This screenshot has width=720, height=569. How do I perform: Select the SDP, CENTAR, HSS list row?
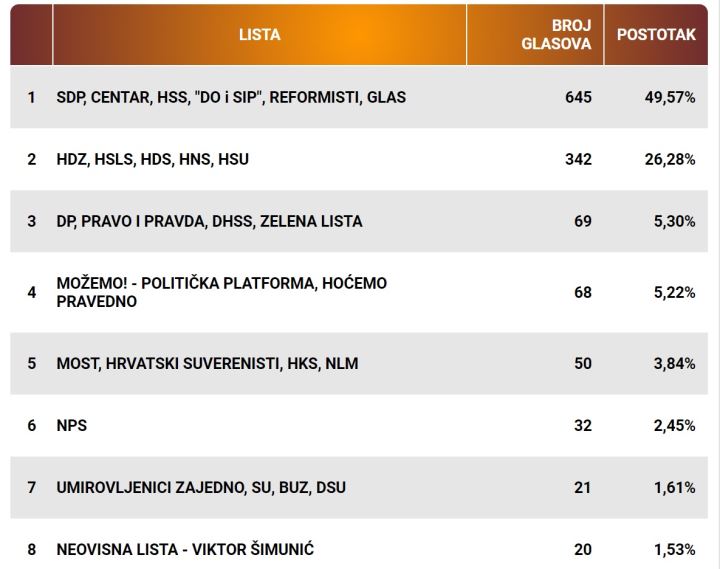click(359, 97)
